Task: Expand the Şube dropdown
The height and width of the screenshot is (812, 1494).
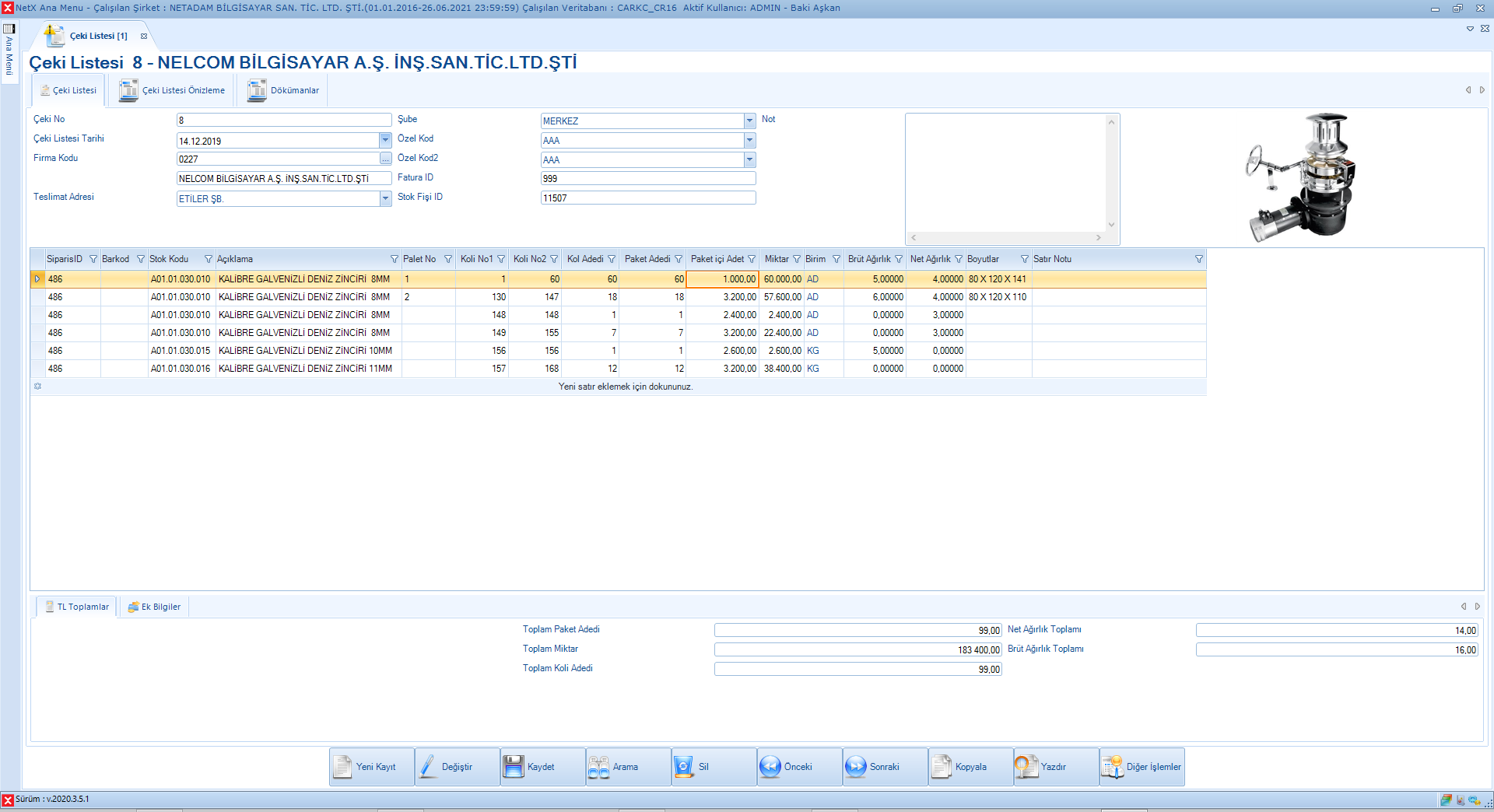Action: tap(749, 121)
